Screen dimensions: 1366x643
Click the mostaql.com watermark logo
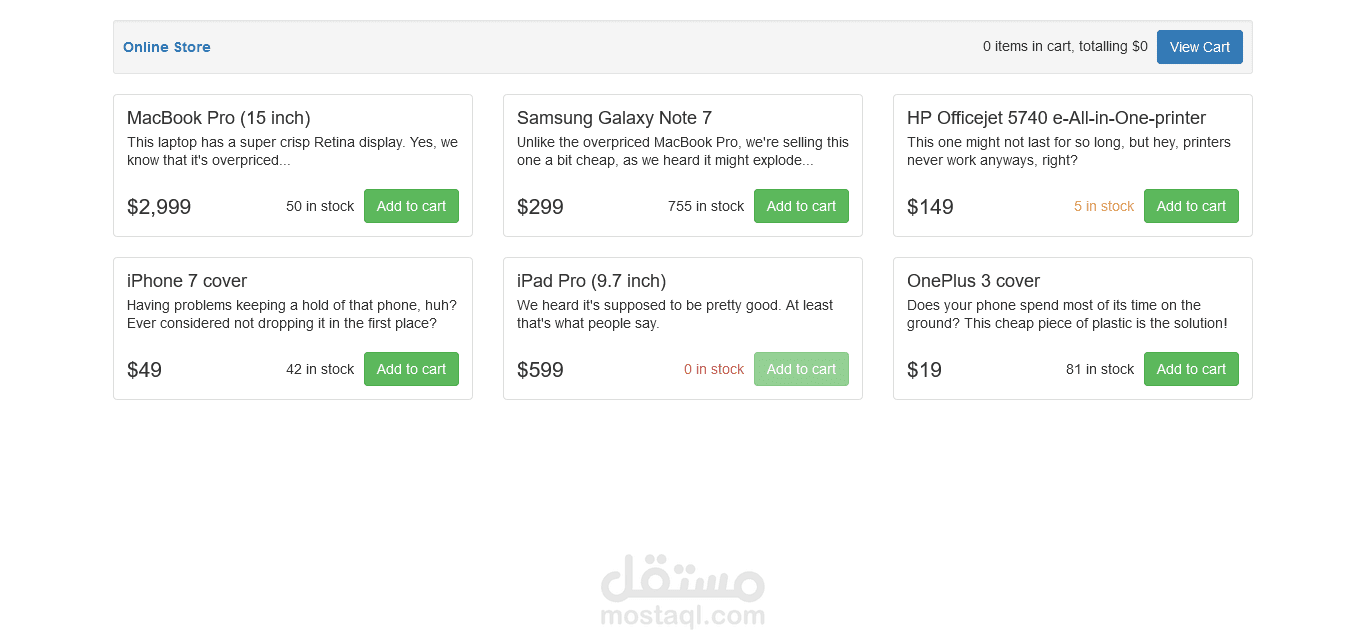(683, 592)
